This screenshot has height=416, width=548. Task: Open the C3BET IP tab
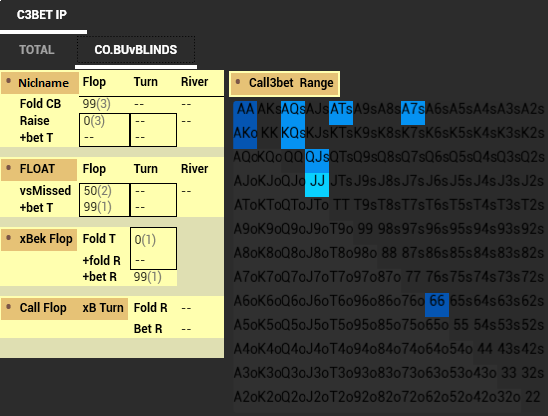42,15
